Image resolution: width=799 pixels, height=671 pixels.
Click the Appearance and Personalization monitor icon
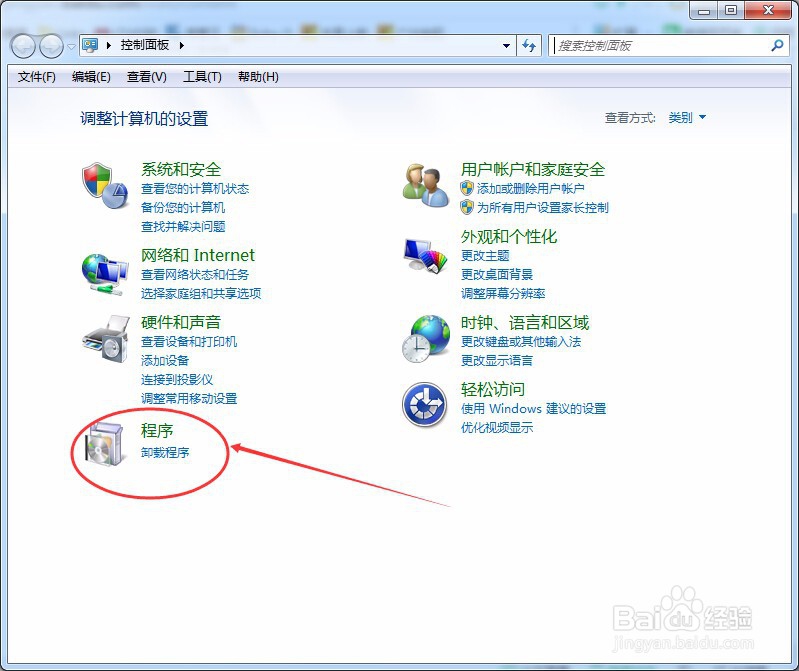(x=425, y=255)
